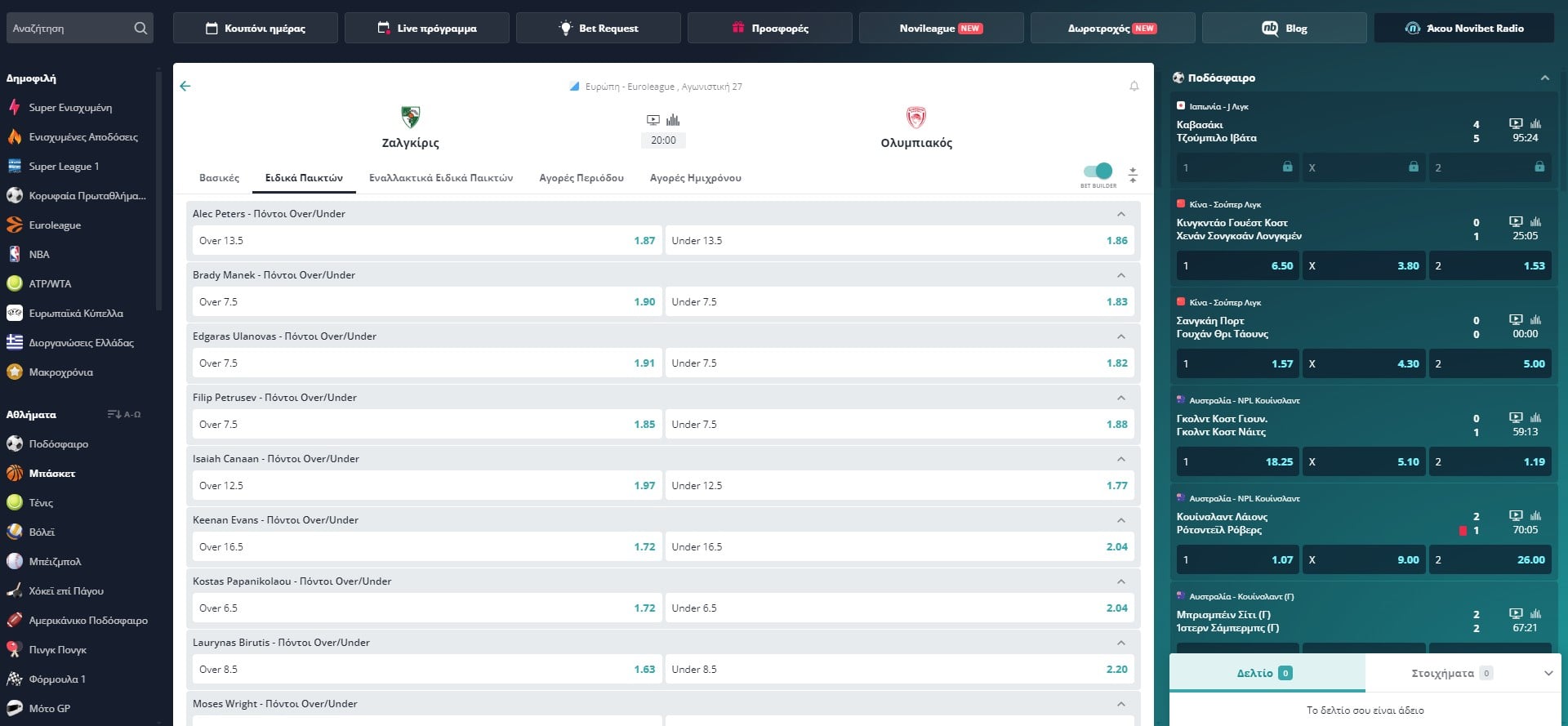
Task: Open the Κουπόνι ημέρας page
Action: coord(255,29)
